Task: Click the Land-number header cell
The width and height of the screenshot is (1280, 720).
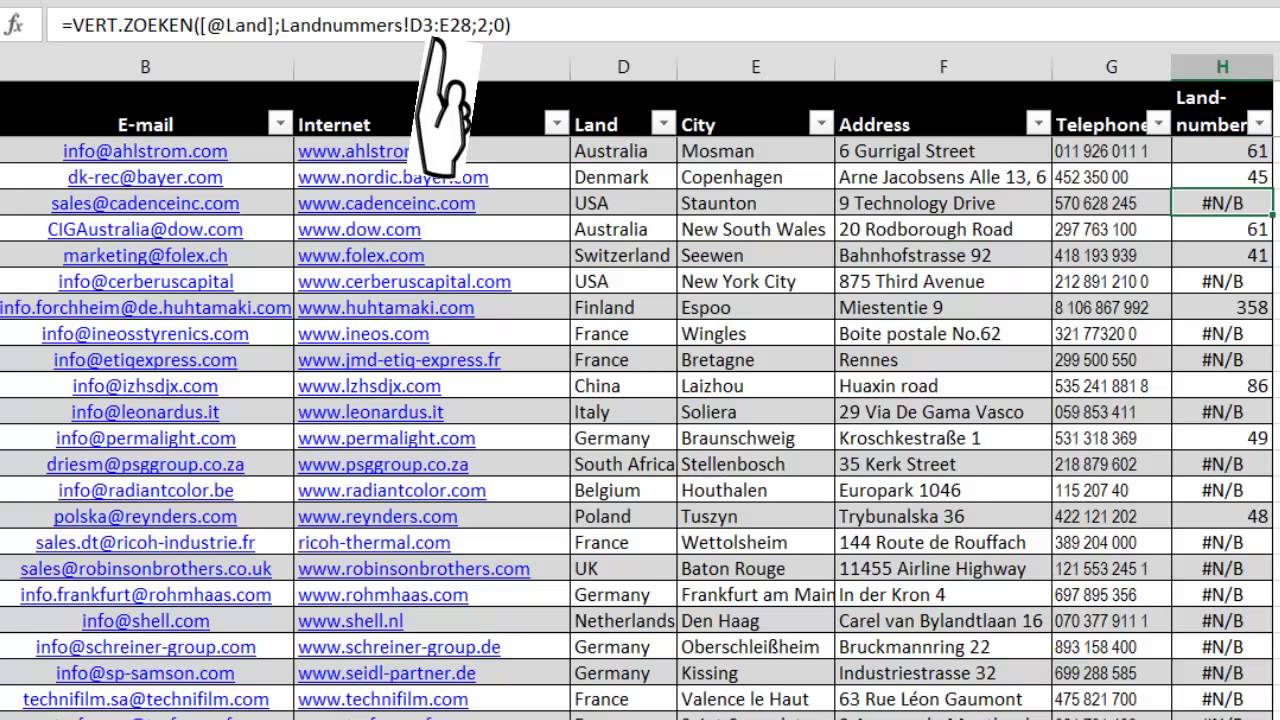Action: pyautogui.click(x=1222, y=109)
